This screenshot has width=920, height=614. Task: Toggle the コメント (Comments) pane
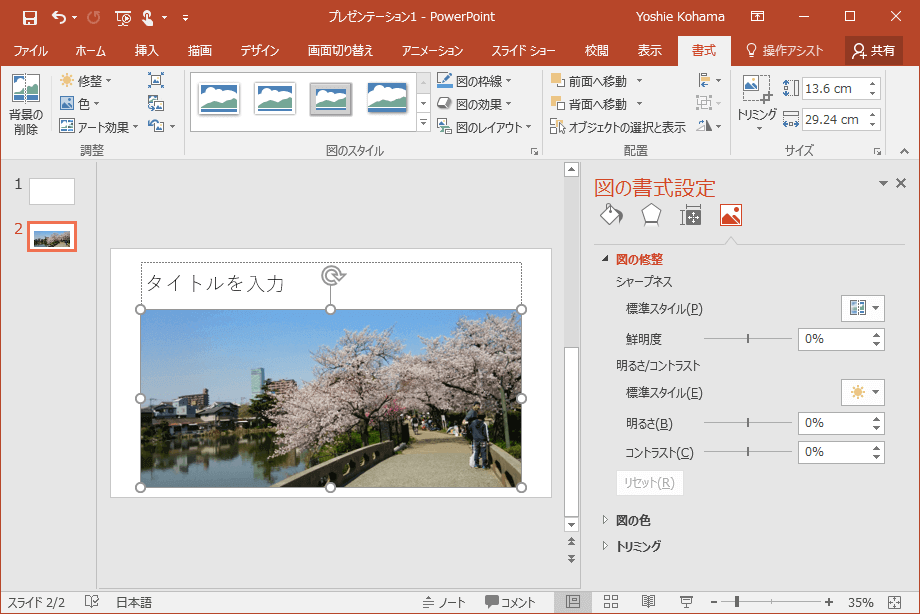point(511,602)
